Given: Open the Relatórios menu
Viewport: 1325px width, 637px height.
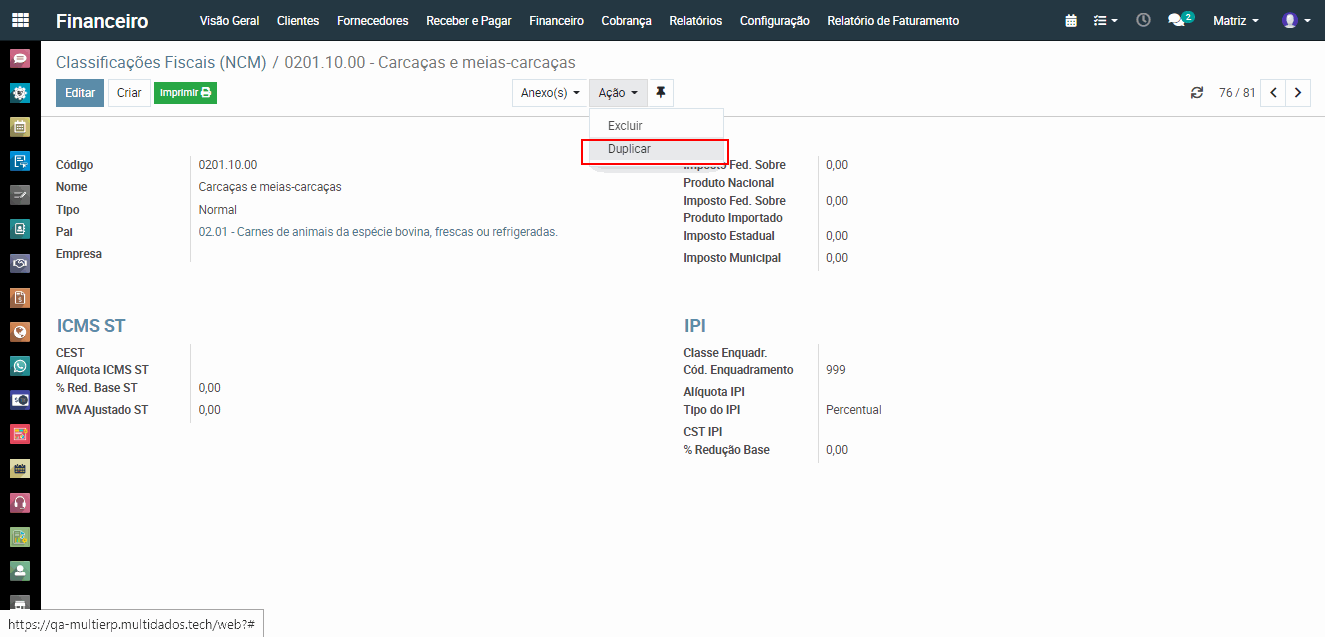Looking at the screenshot, I should 695,21.
